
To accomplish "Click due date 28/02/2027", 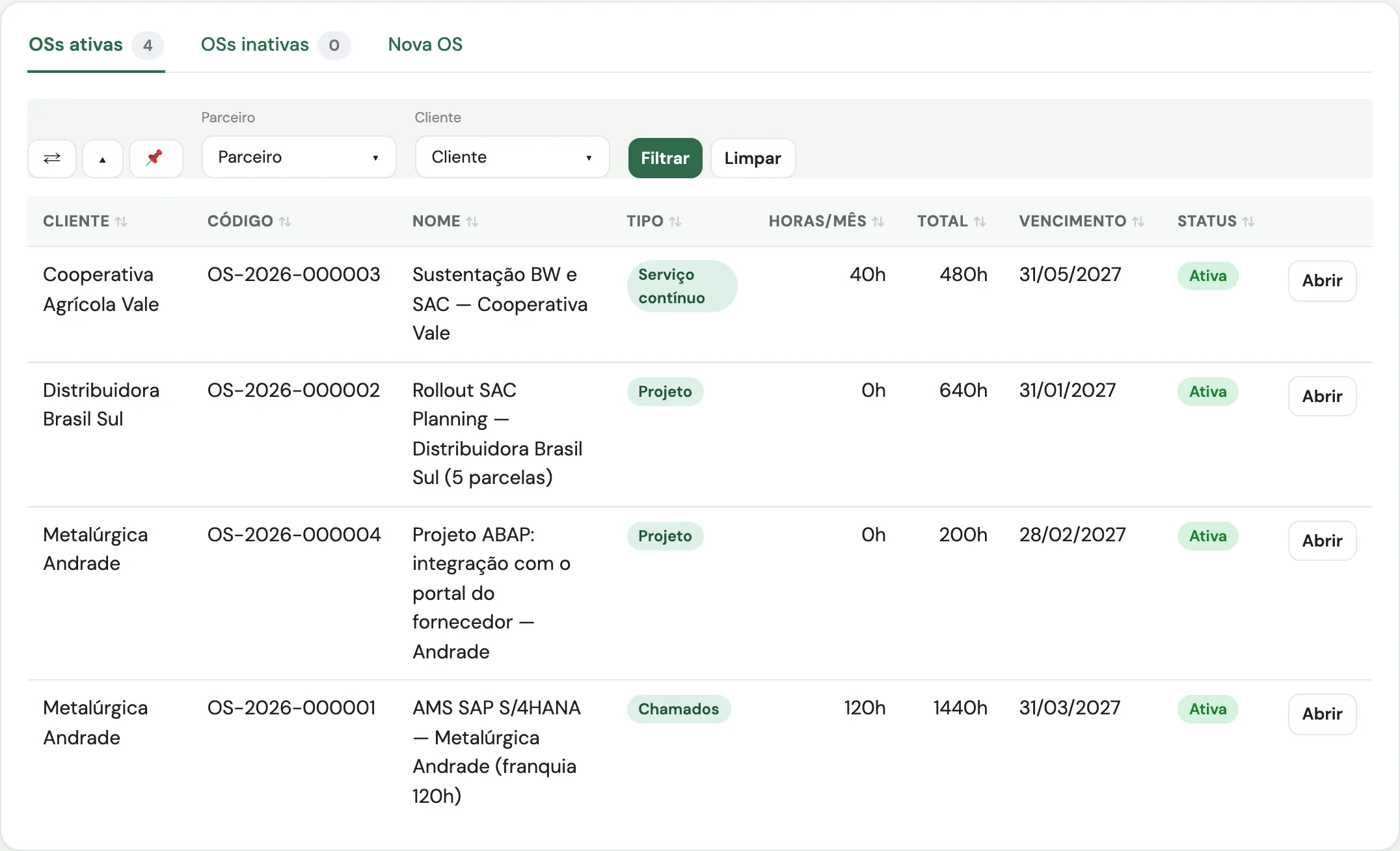I will pyautogui.click(x=1072, y=535).
